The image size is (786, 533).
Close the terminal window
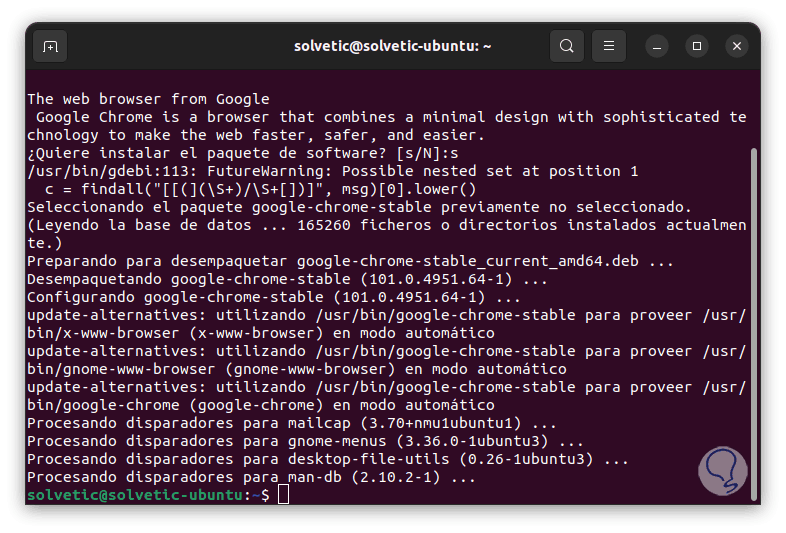737,46
